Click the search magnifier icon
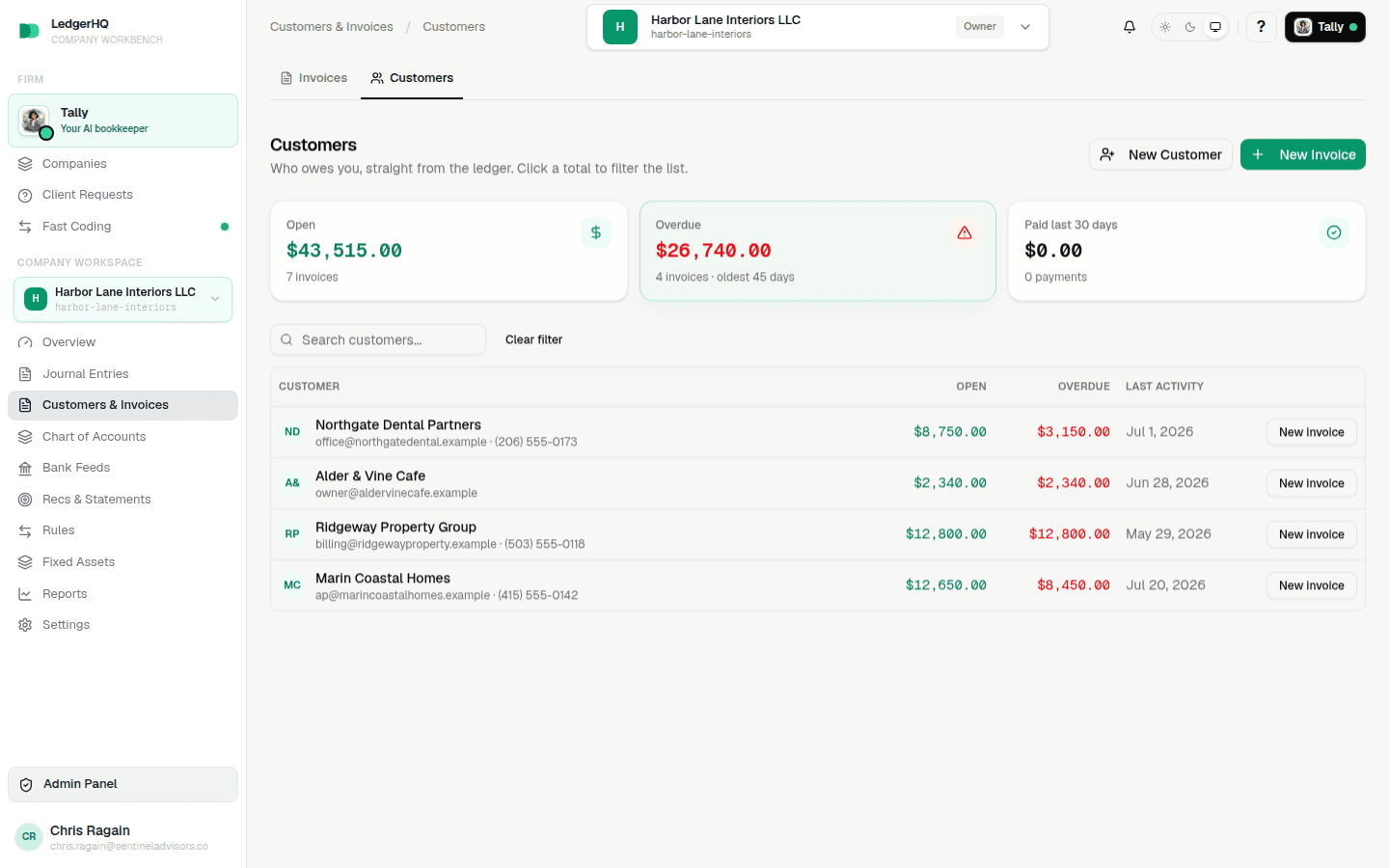The height and width of the screenshot is (868, 1389). 286,339
